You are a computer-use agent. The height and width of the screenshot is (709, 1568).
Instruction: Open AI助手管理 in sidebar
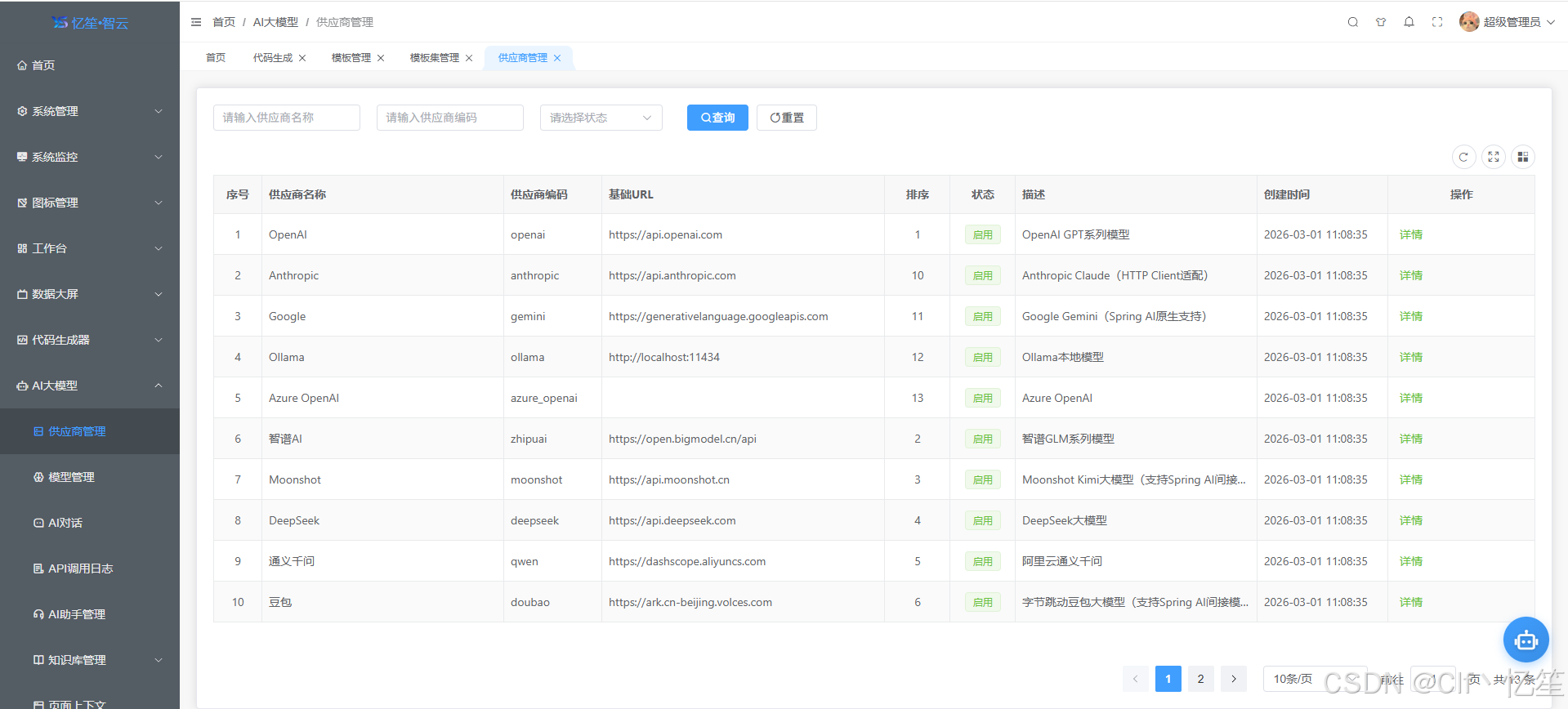tap(90, 614)
